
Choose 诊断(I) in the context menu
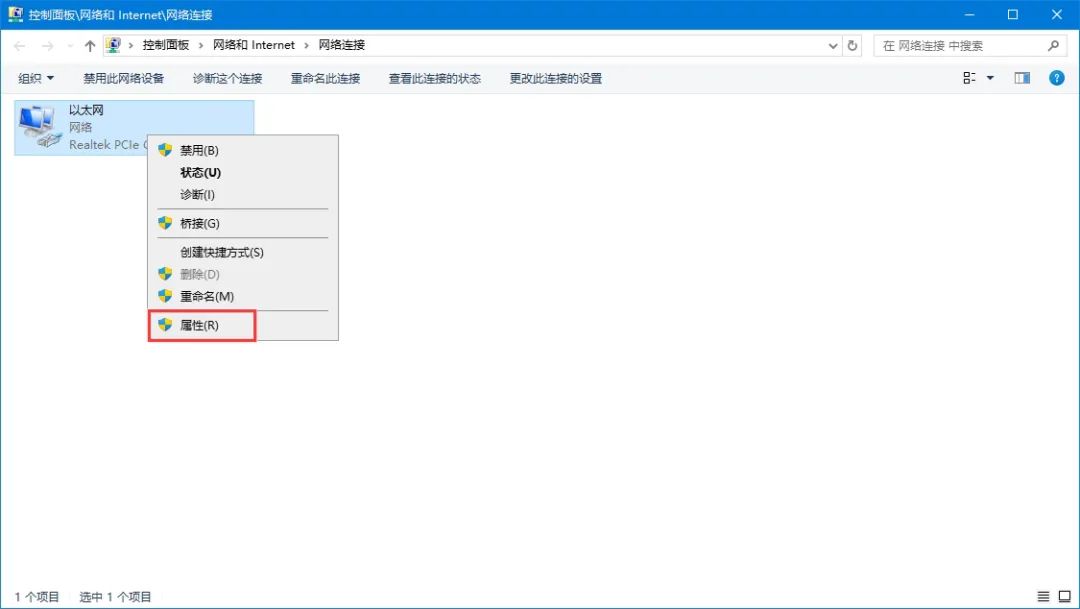point(197,195)
